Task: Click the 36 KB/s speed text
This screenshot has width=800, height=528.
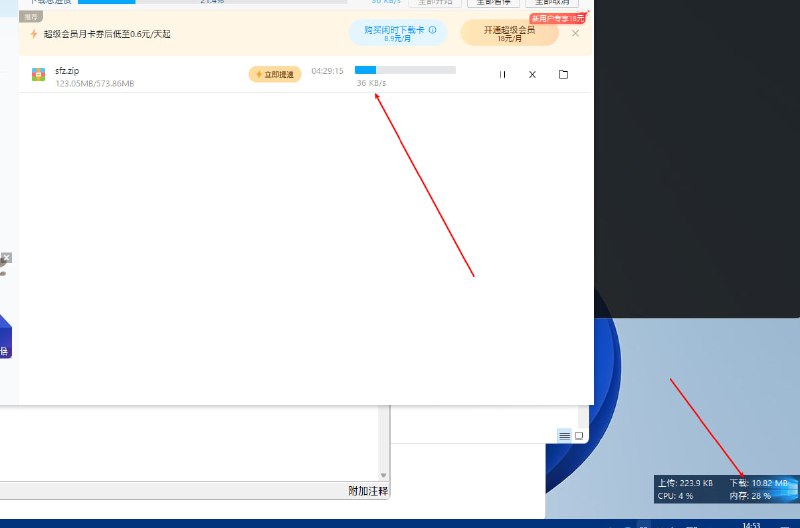Action: tap(371, 83)
